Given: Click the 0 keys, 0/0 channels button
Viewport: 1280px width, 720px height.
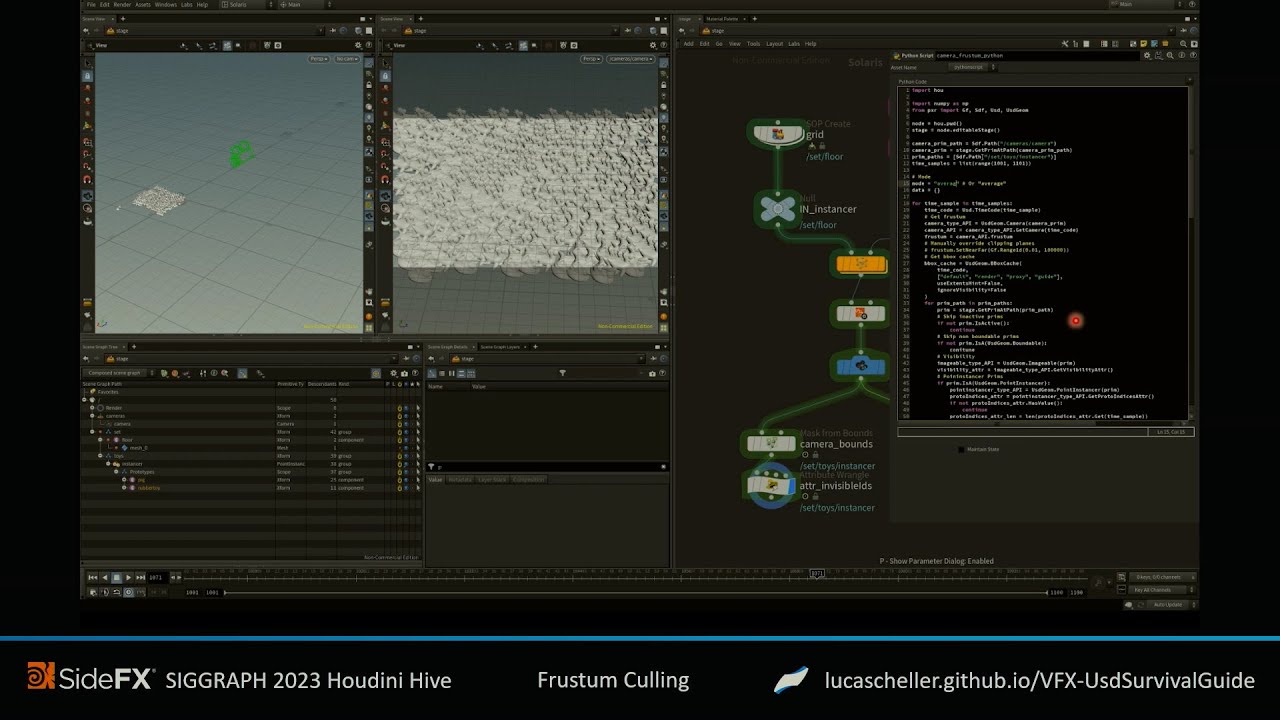Looking at the screenshot, I should [1162, 577].
